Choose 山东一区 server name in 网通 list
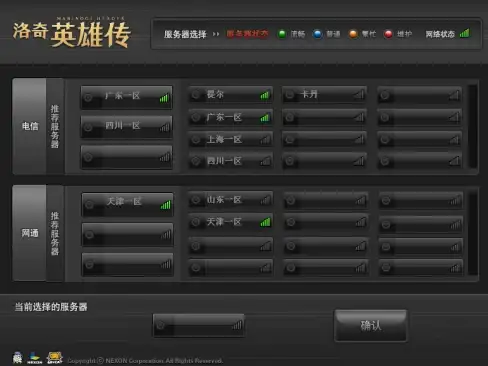 pyautogui.click(x=224, y=200)
